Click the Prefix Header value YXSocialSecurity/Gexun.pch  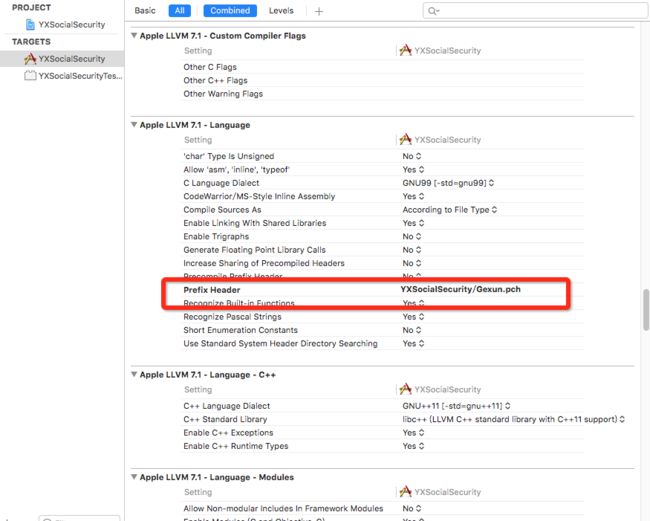461,289
